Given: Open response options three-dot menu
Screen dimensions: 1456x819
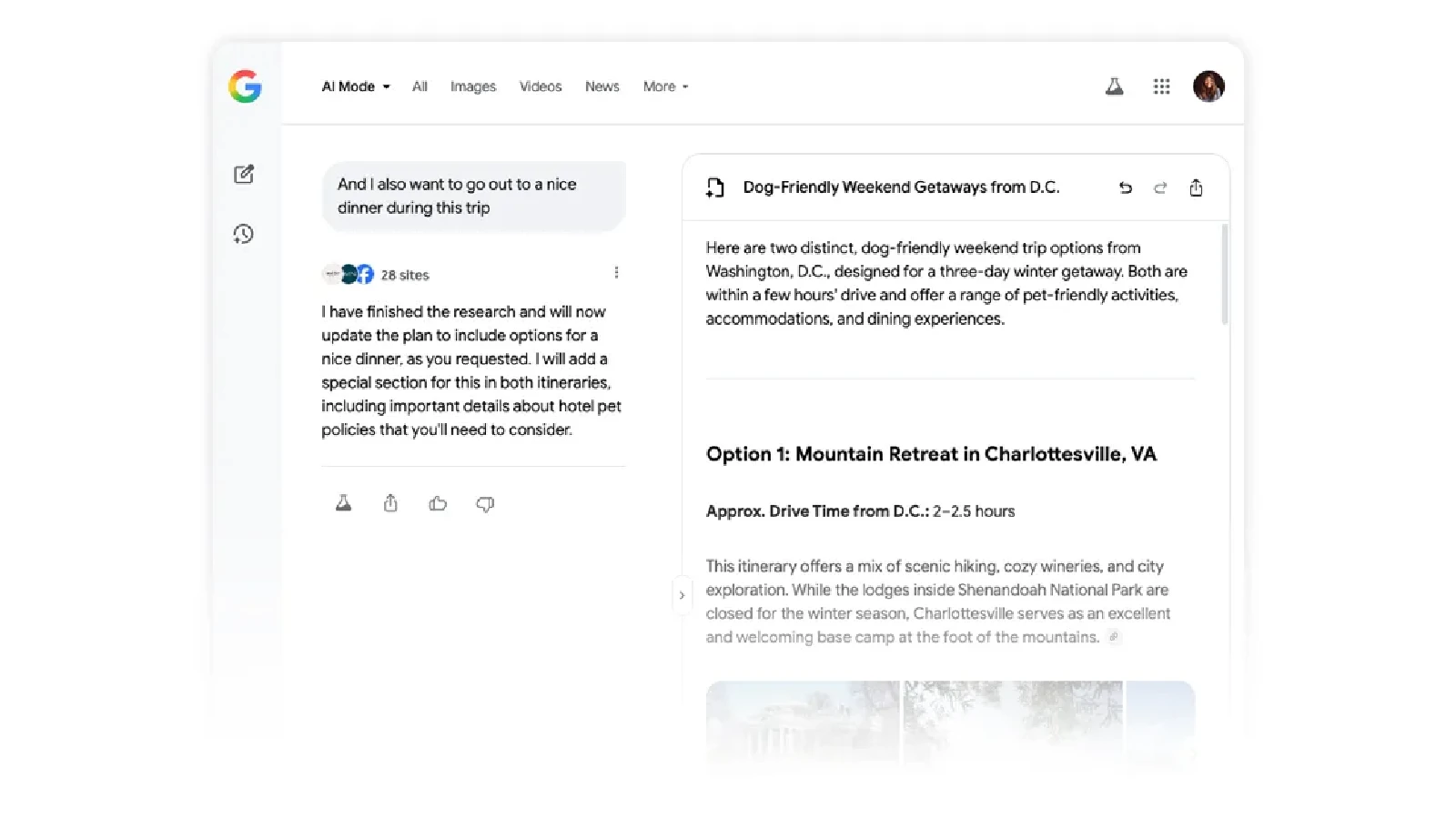Looking at the screenshot, I should pyautogui.click(x=616, y=273).
